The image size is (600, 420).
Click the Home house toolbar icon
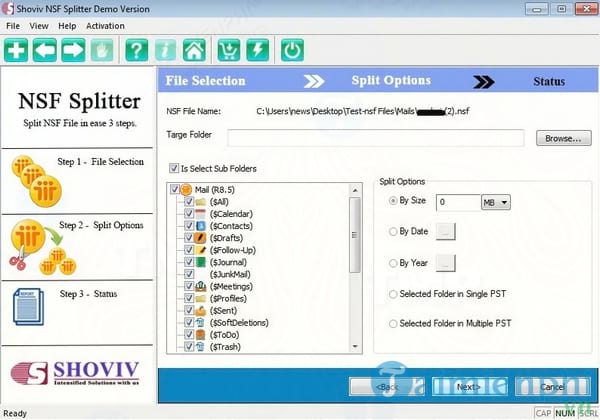pyautogui.click(x=194, y=50)
